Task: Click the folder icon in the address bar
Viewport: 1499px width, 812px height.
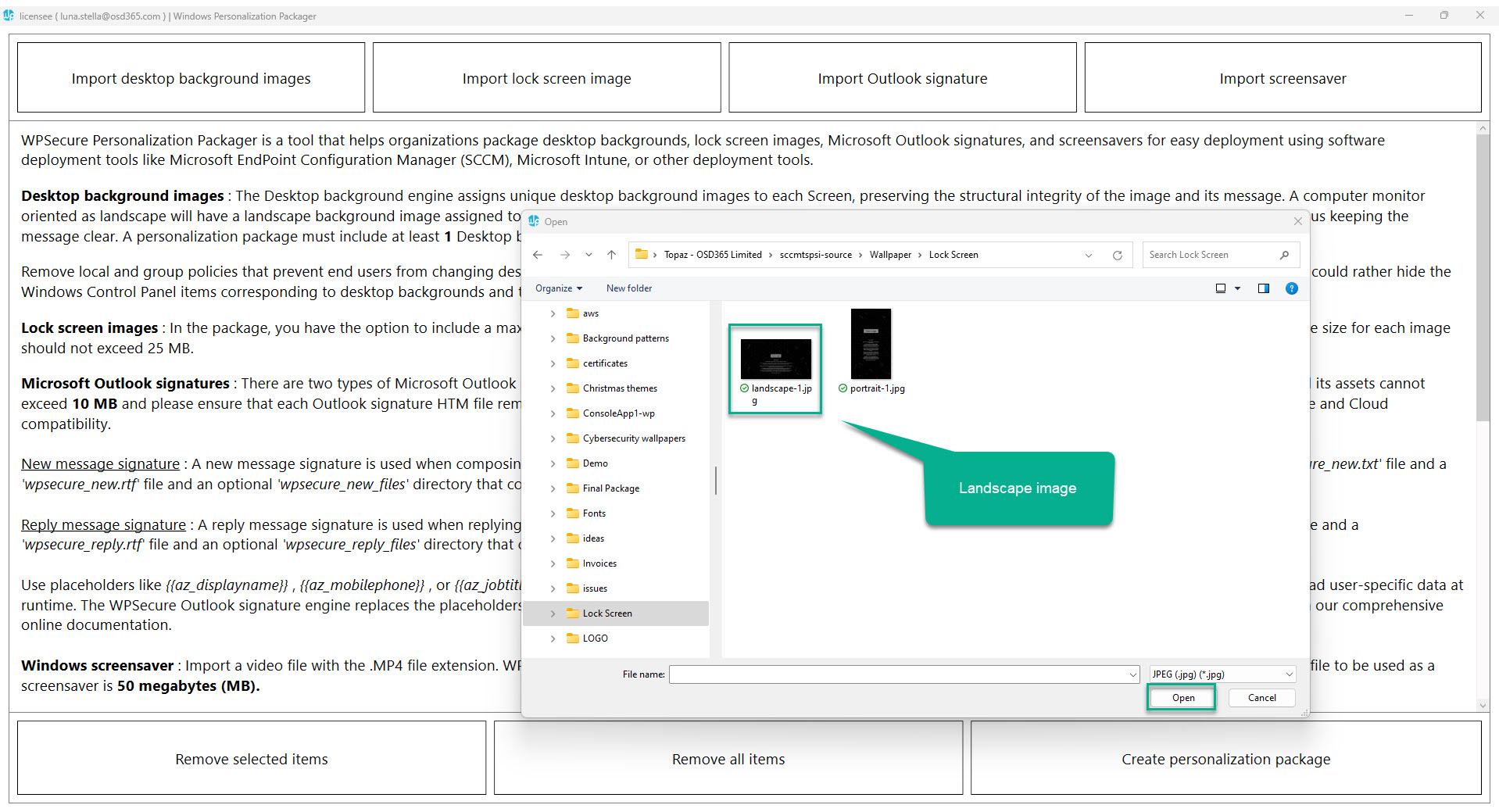Action: [x=642, y=254]
